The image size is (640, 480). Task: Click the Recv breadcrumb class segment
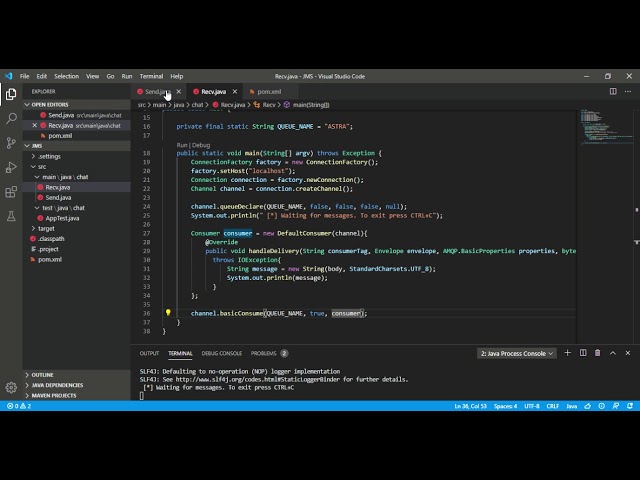pyautogui.click(x=264, y=105)
